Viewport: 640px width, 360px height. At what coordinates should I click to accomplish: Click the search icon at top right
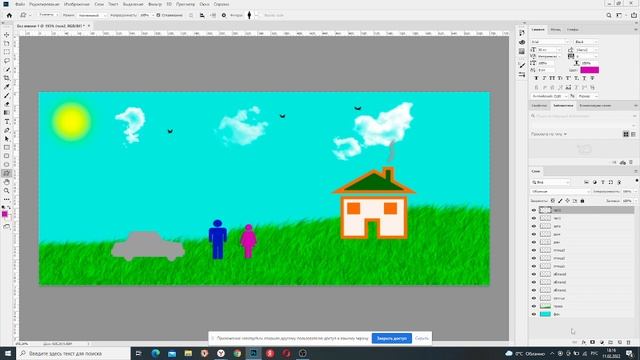pos(609,15)
